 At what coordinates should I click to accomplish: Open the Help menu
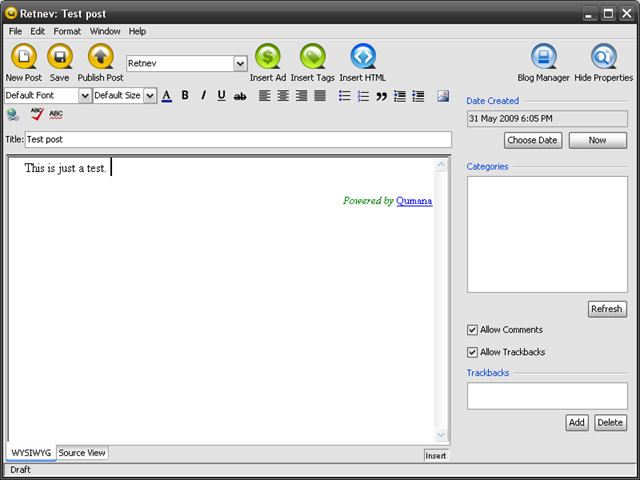point(137,31)
